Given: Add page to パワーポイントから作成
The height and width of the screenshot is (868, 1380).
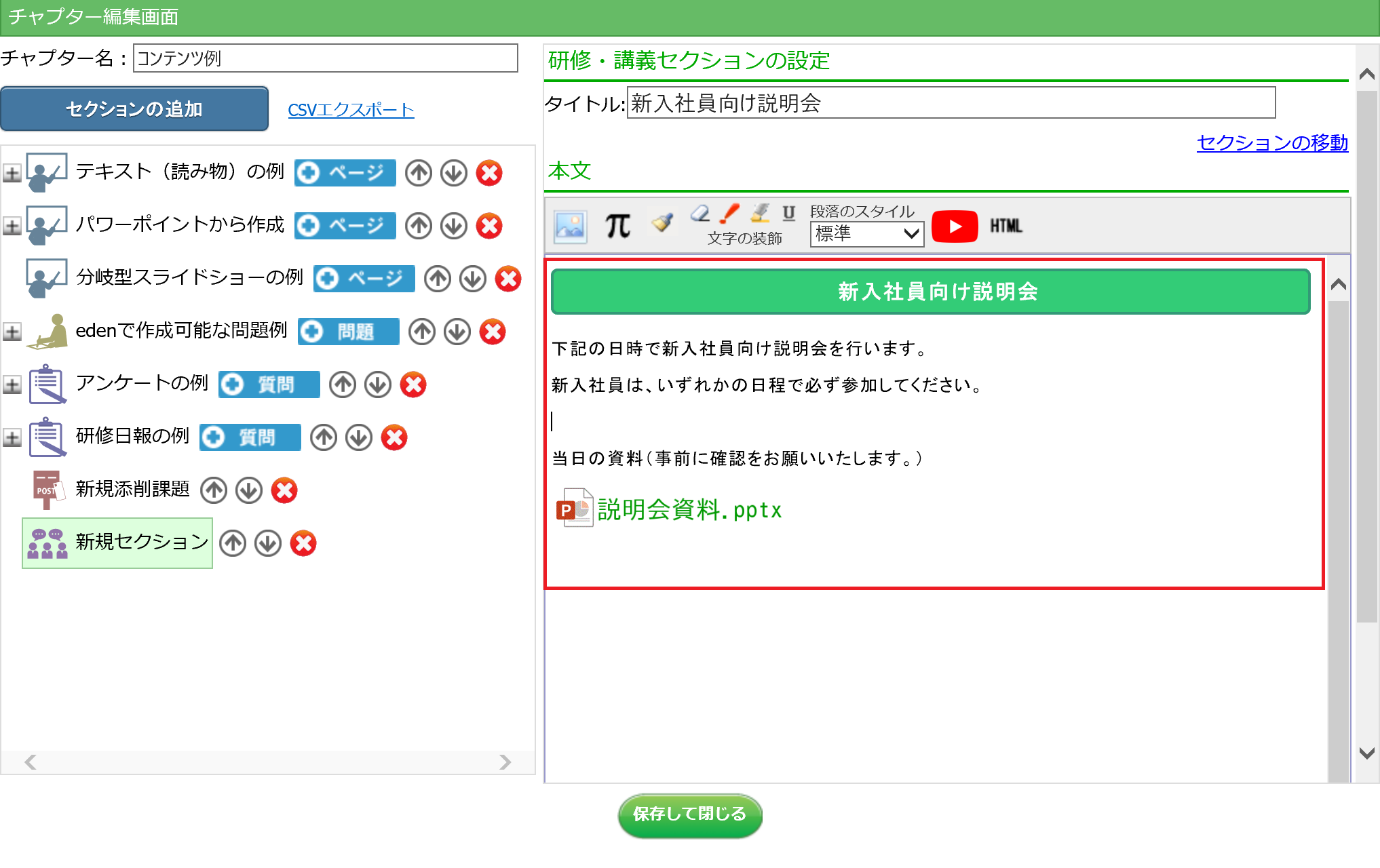Looking at the screenshot, I should click(x=345, y=226).
